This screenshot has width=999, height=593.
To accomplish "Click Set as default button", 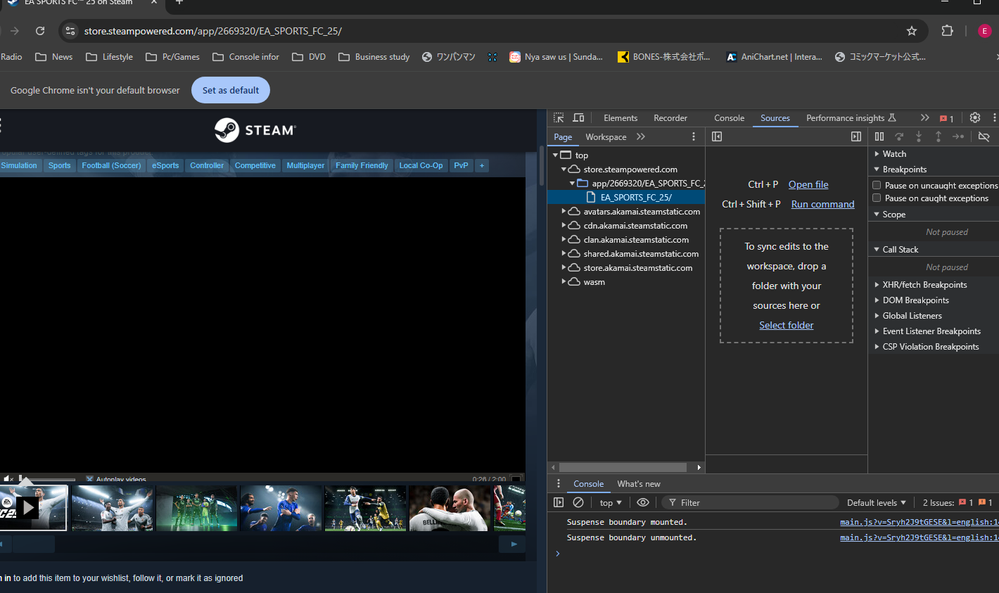I will click(231, 90).
